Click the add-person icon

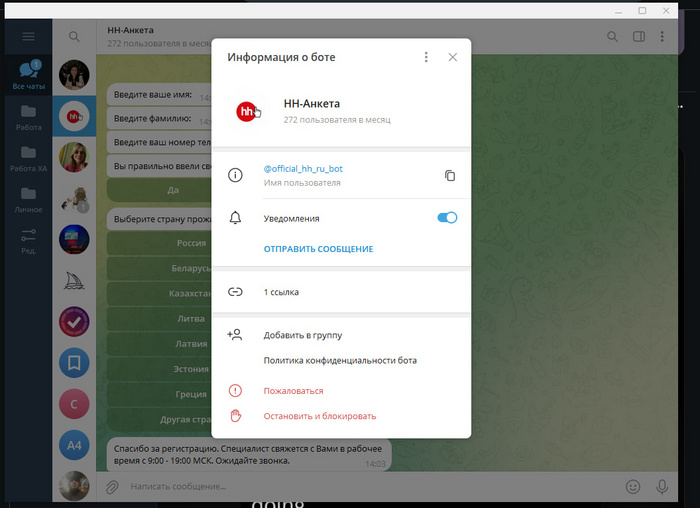(235, 335)
